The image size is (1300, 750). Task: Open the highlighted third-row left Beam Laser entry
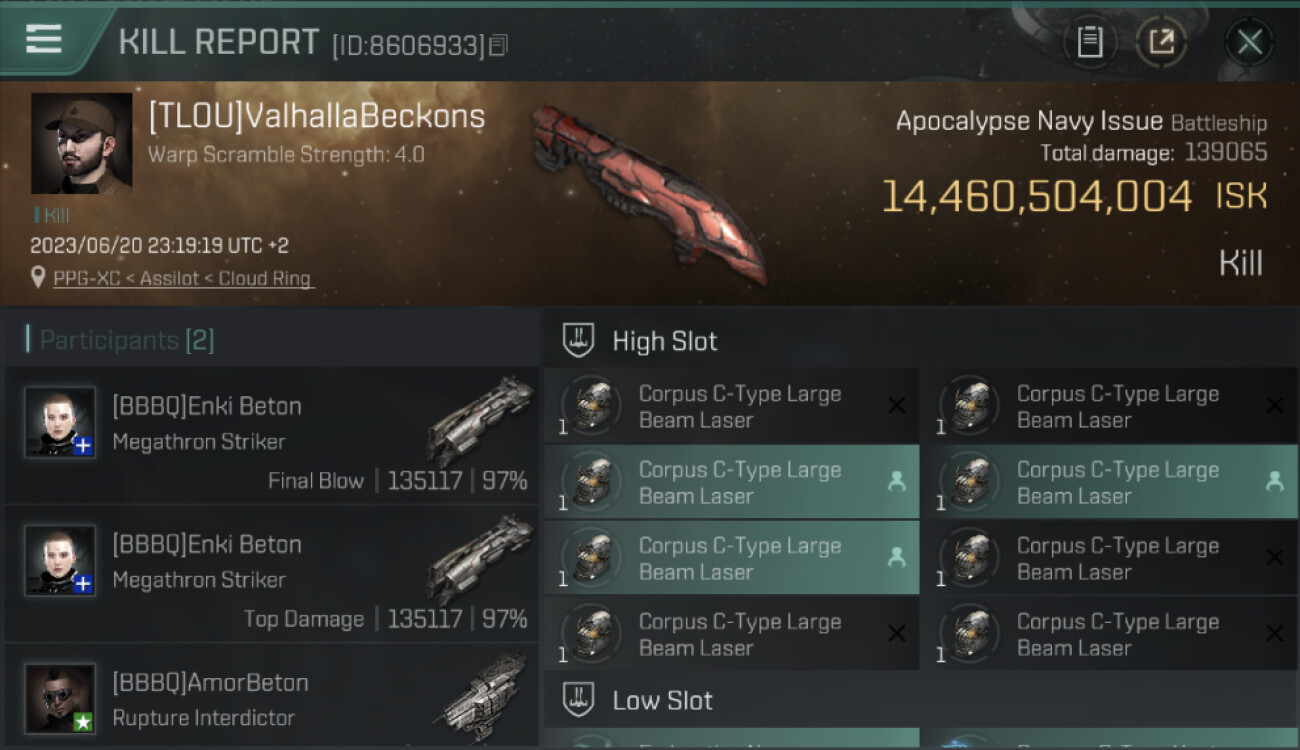[x=731, y=559]
